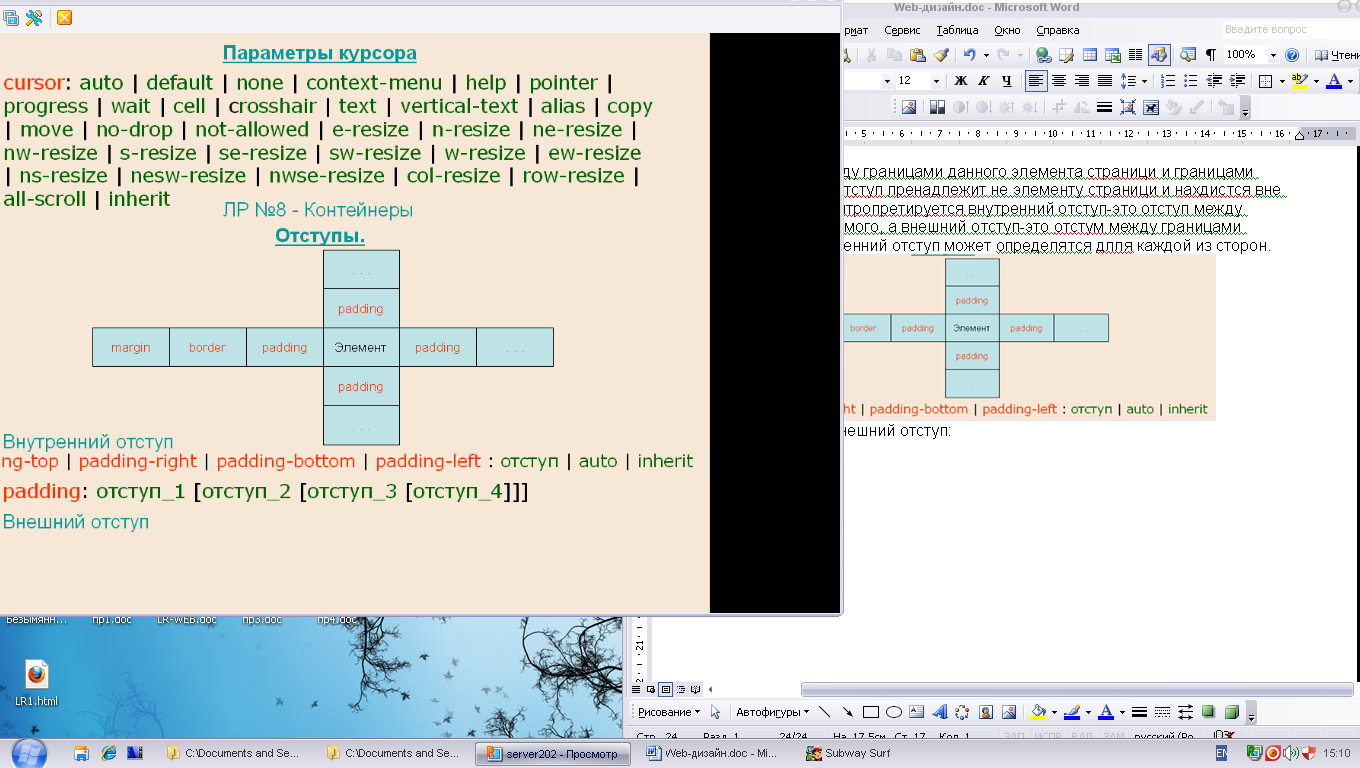Open the Автофигуры dropdown

coord(773,712)
